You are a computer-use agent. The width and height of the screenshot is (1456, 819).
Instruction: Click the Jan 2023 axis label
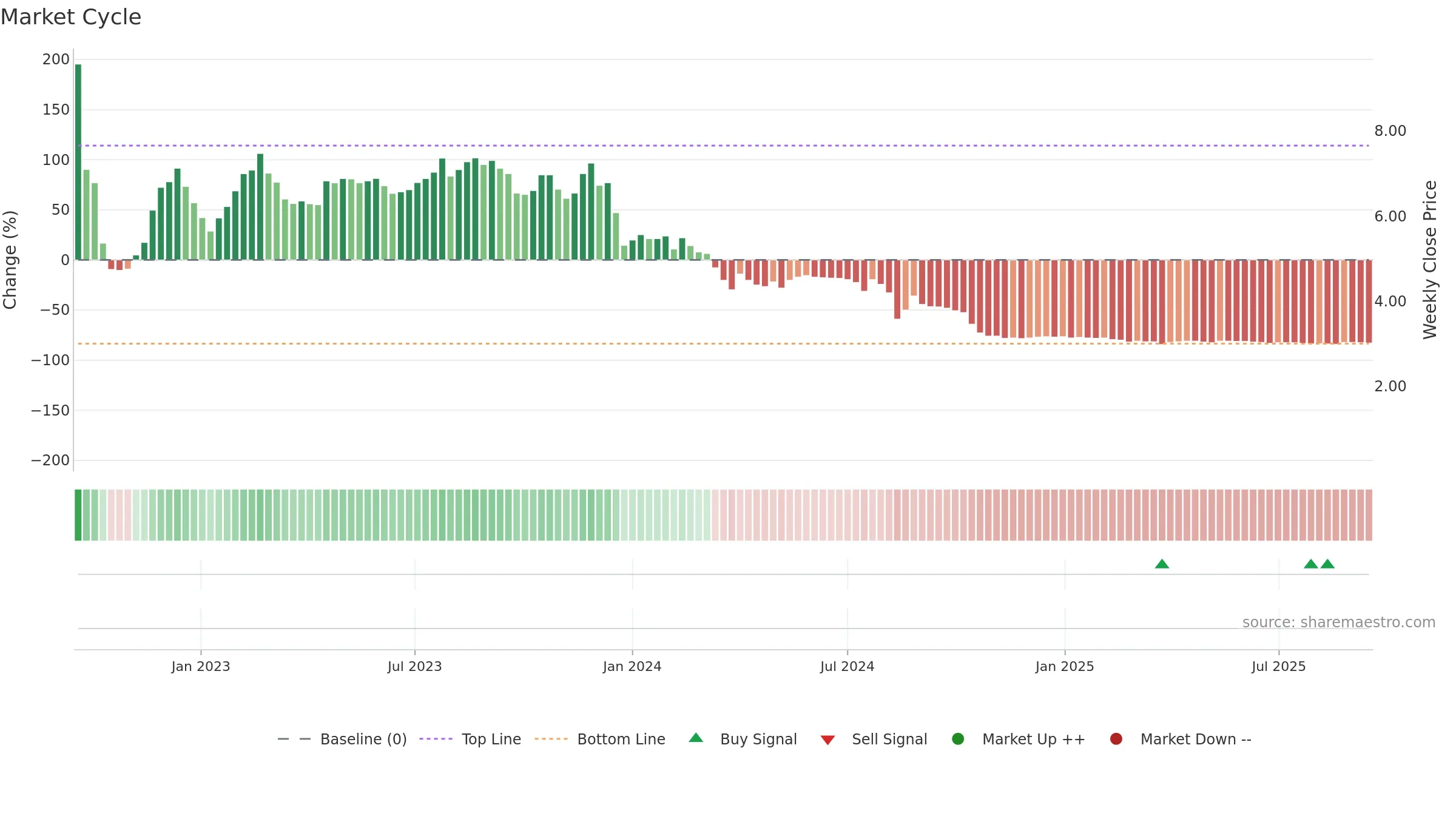point(201,667)
